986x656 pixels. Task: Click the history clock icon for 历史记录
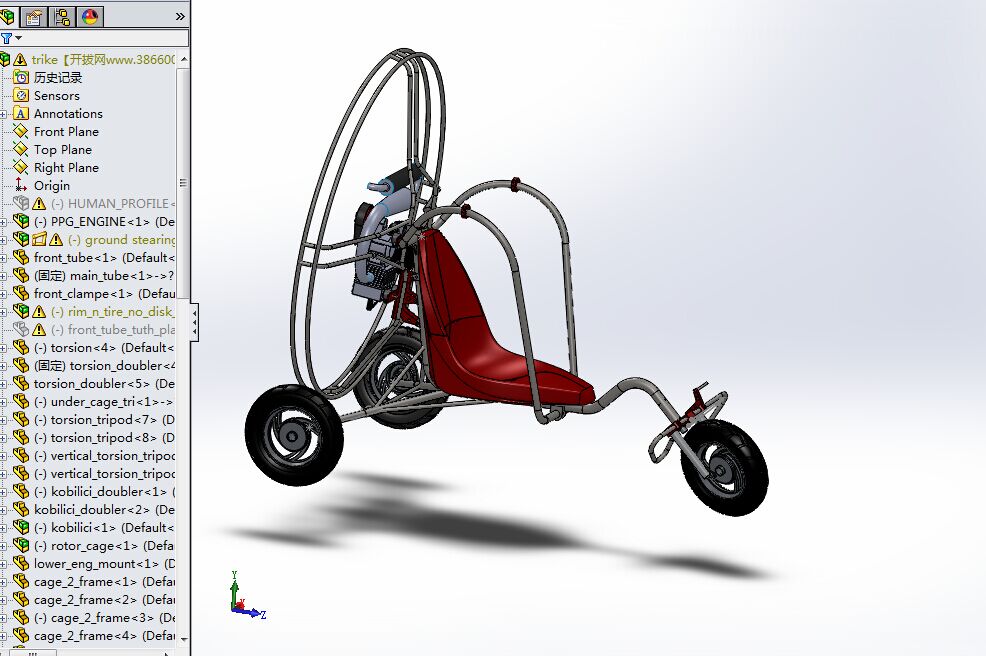21,77
